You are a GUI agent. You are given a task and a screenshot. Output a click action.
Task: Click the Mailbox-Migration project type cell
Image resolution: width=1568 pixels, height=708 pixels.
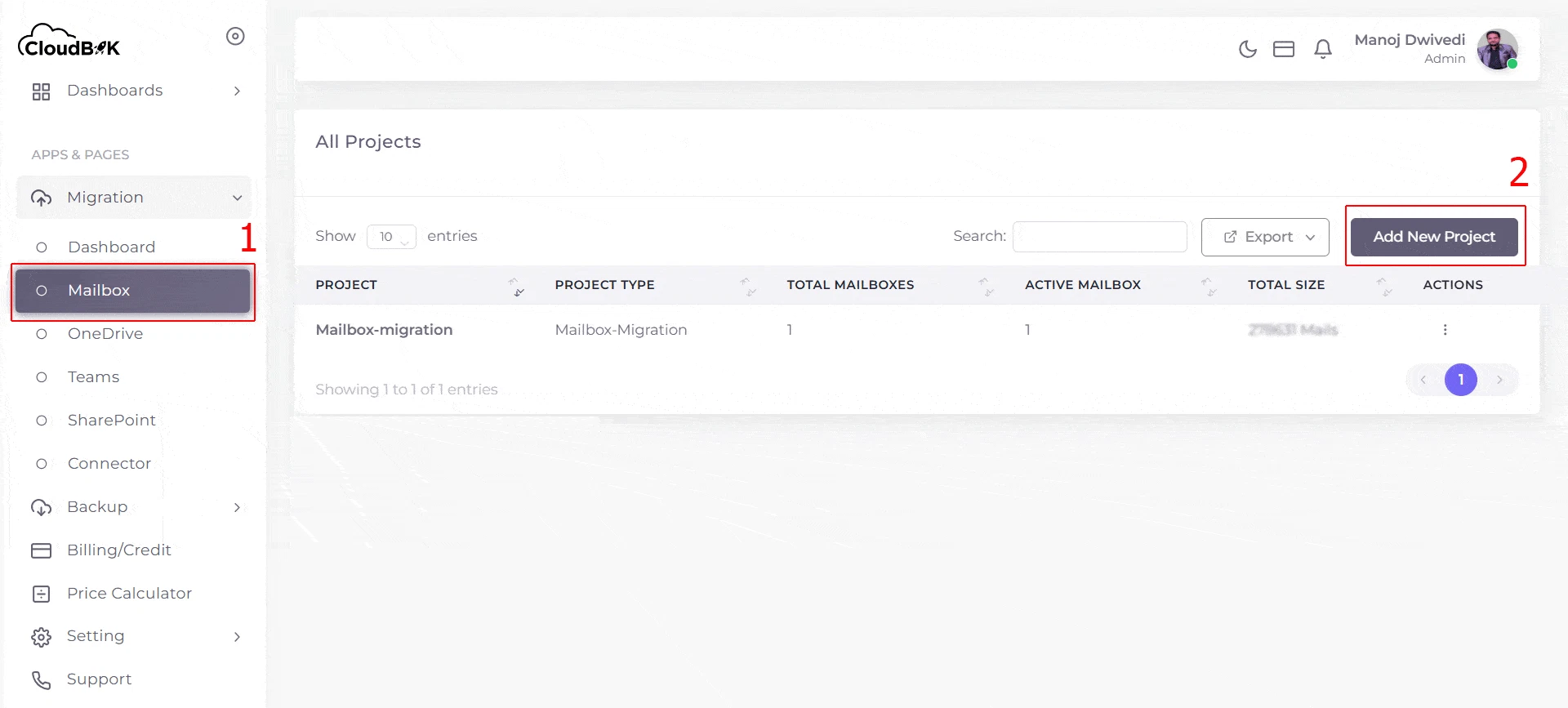point(621,330)
